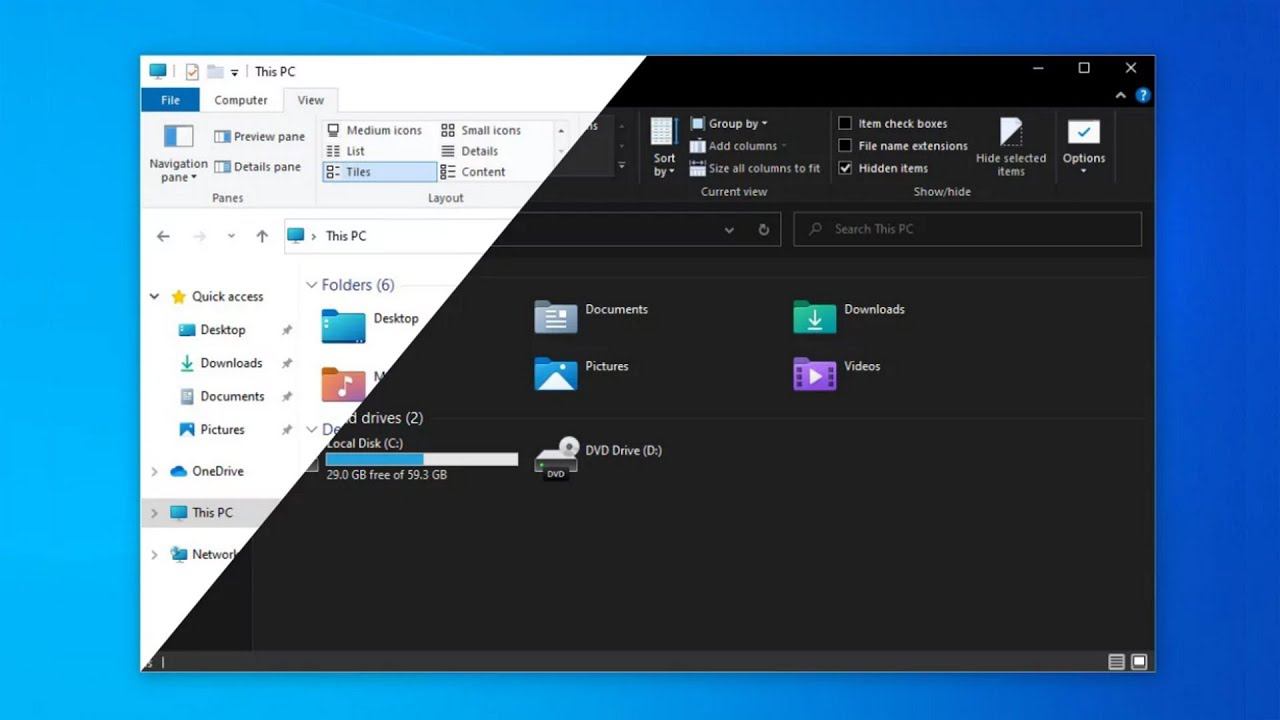Screen dimensions: 1280x720
Task: Switch to the View tab
Action: tap(311, 100)
